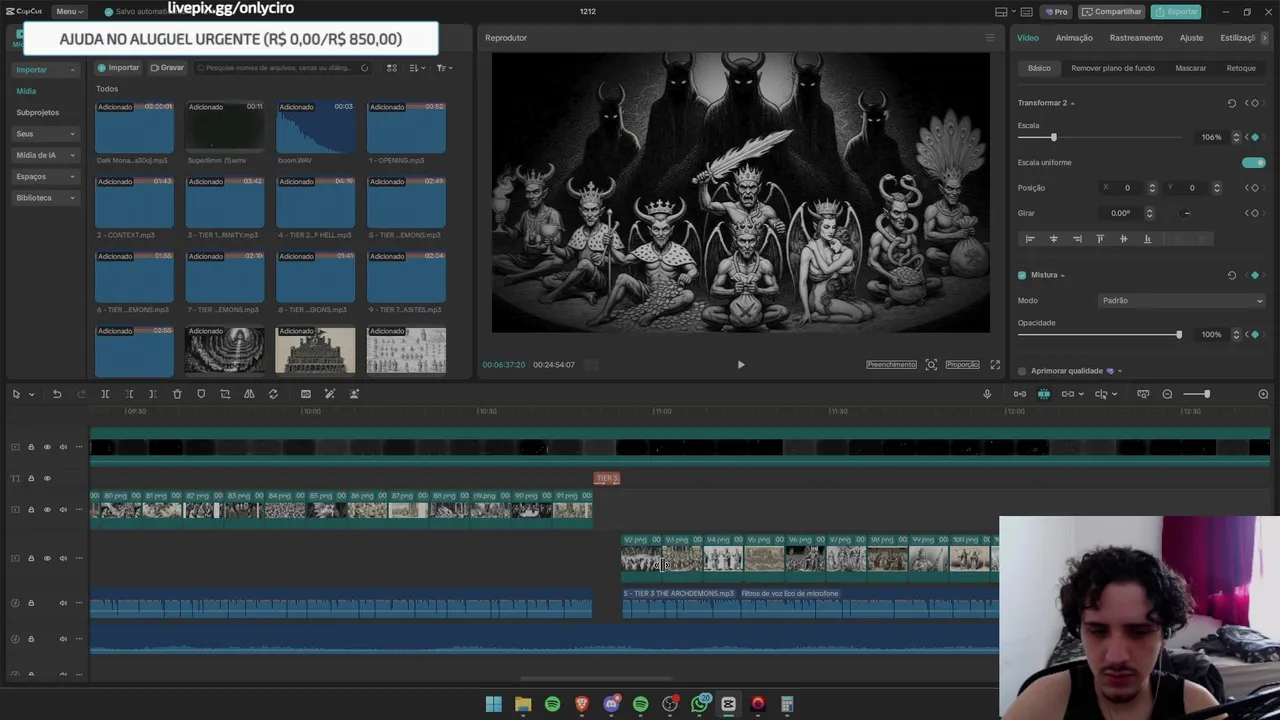Open the media filter dropdown
1280x720 pixels.
coord(444,68)
